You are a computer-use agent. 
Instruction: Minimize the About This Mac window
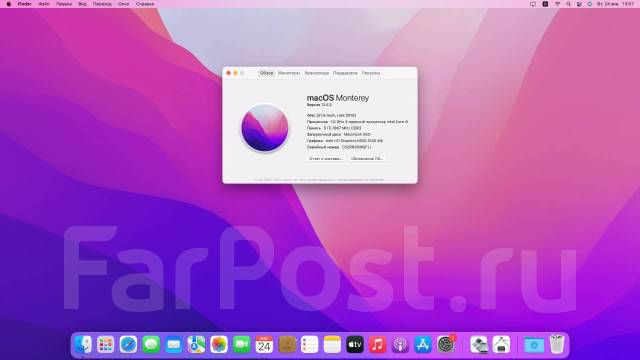tap(235, 73)
